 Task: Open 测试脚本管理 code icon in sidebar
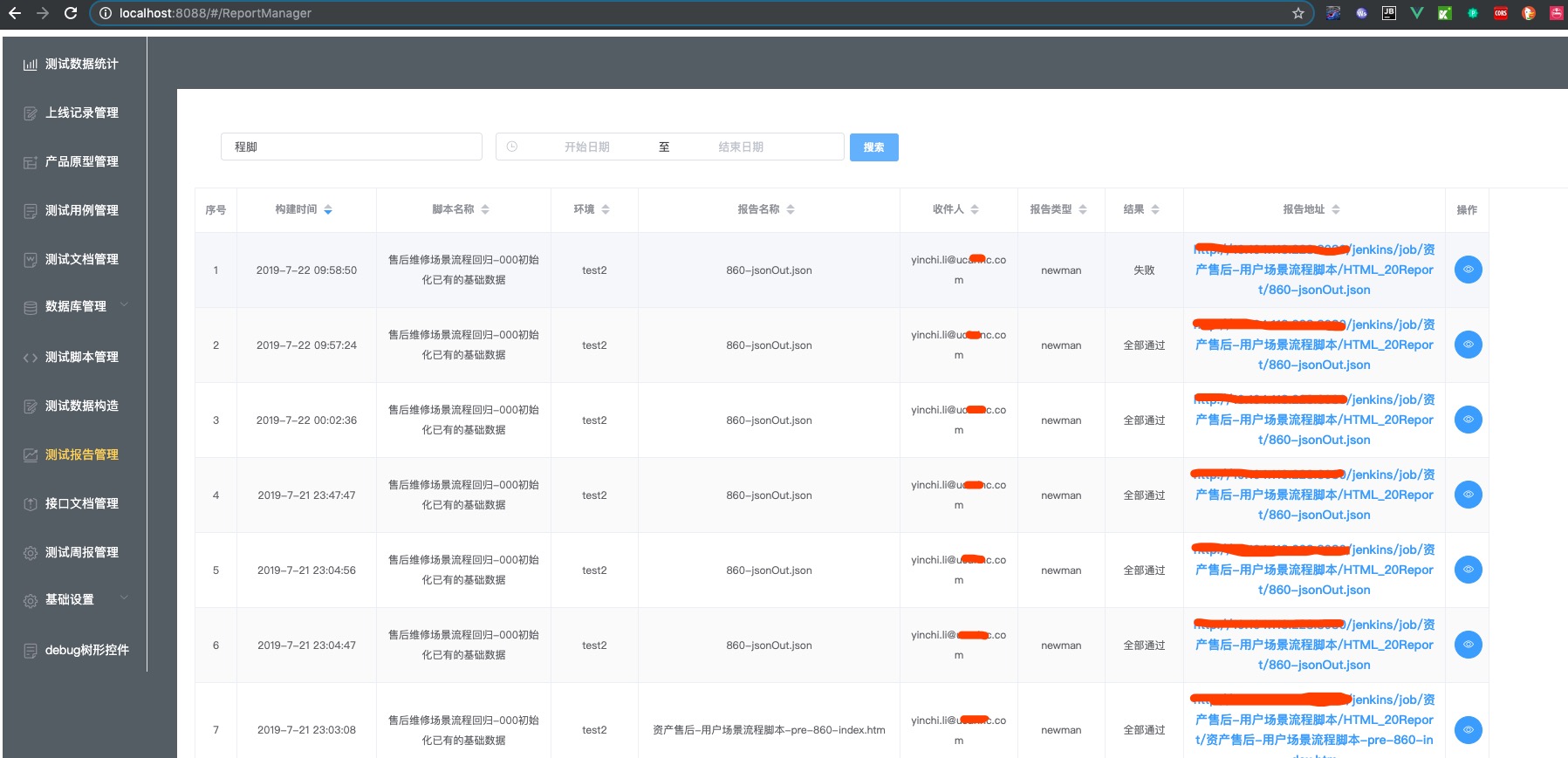tap(31, 358)
